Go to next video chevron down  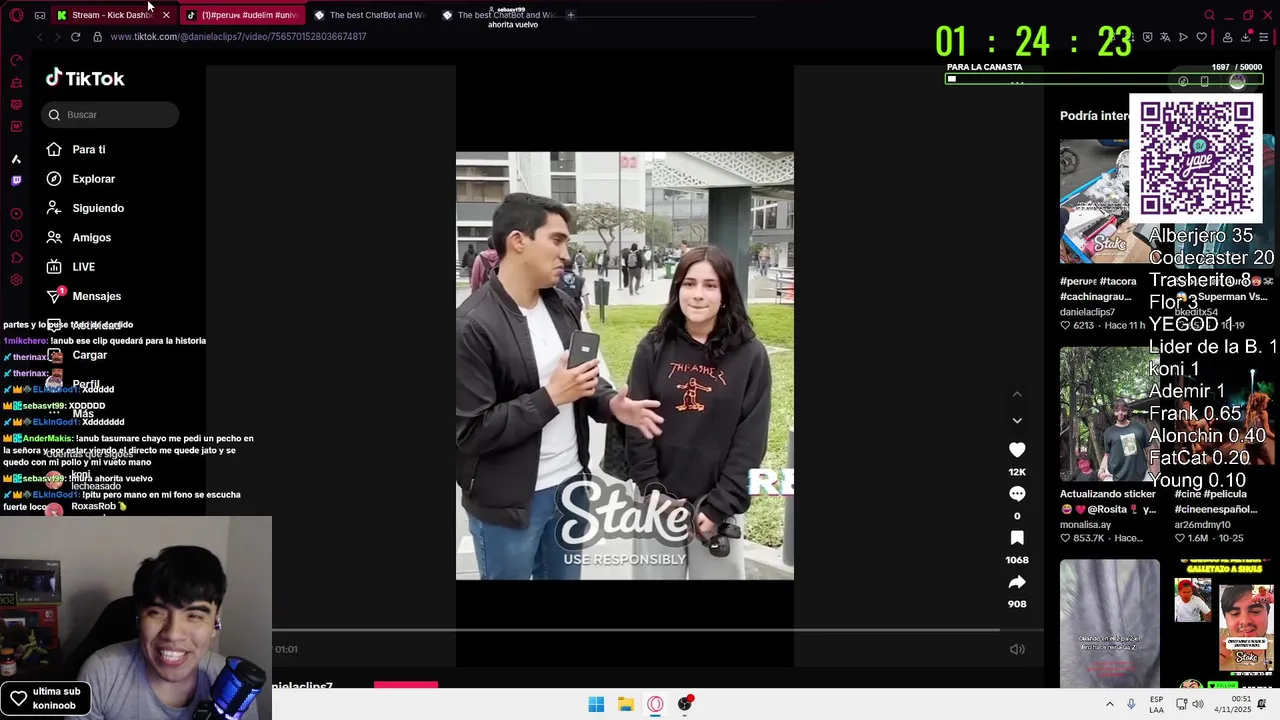point(1017,420)
